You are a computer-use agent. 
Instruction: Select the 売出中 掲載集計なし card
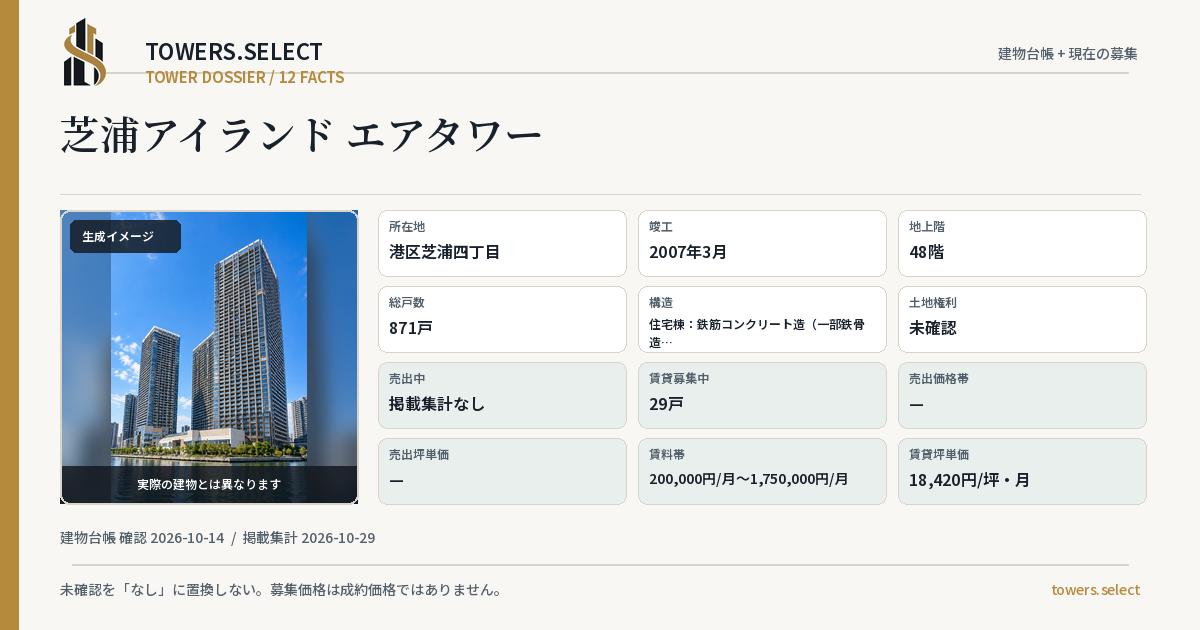coord(502,395)
